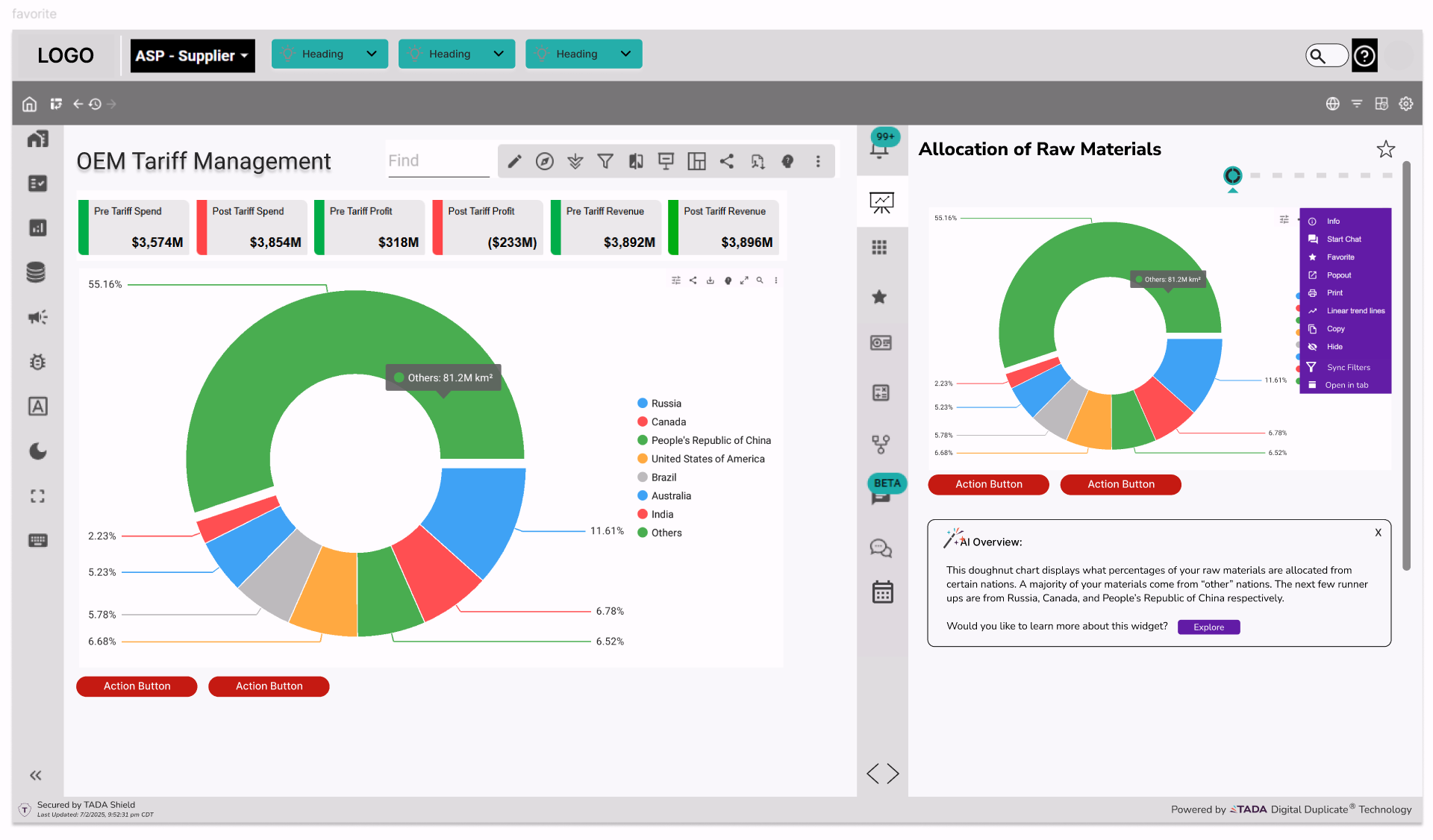Click first Action Button below main chart
The height and width of the screenshot is (840, 1433).
(x=137, y=686)
